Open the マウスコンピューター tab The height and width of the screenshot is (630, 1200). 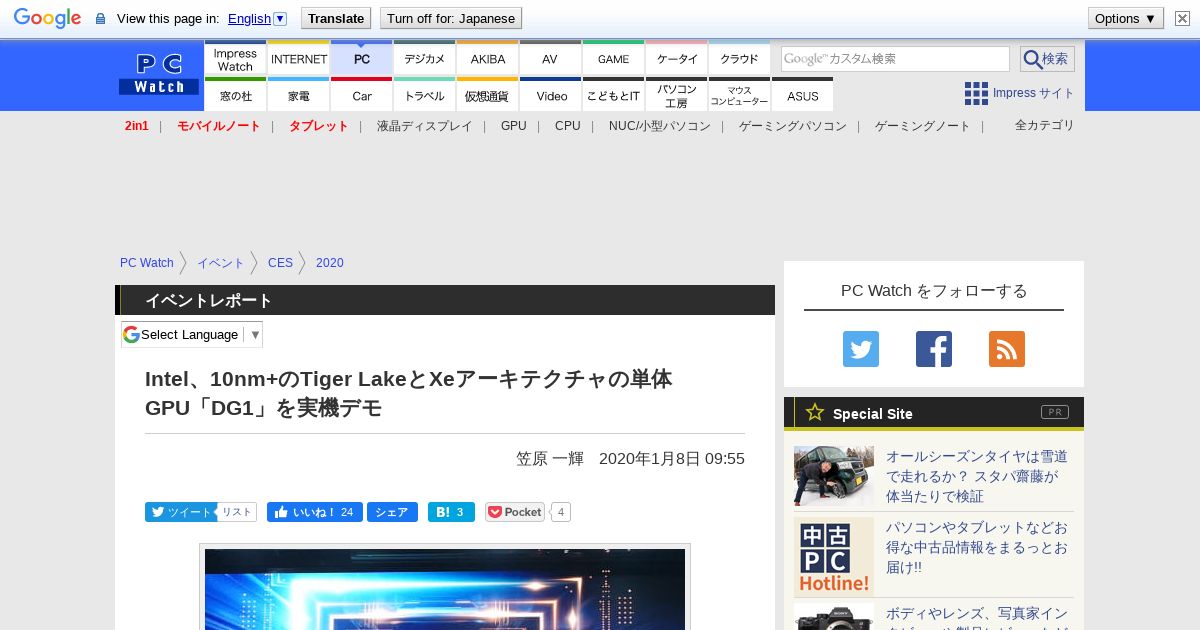tap(739, 95)
